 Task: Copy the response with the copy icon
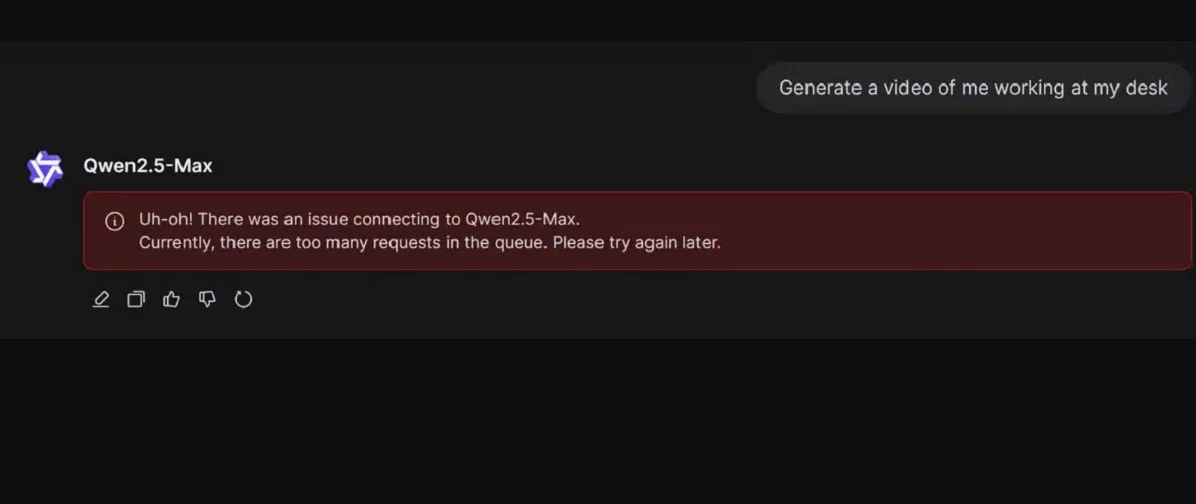(136, 299)
